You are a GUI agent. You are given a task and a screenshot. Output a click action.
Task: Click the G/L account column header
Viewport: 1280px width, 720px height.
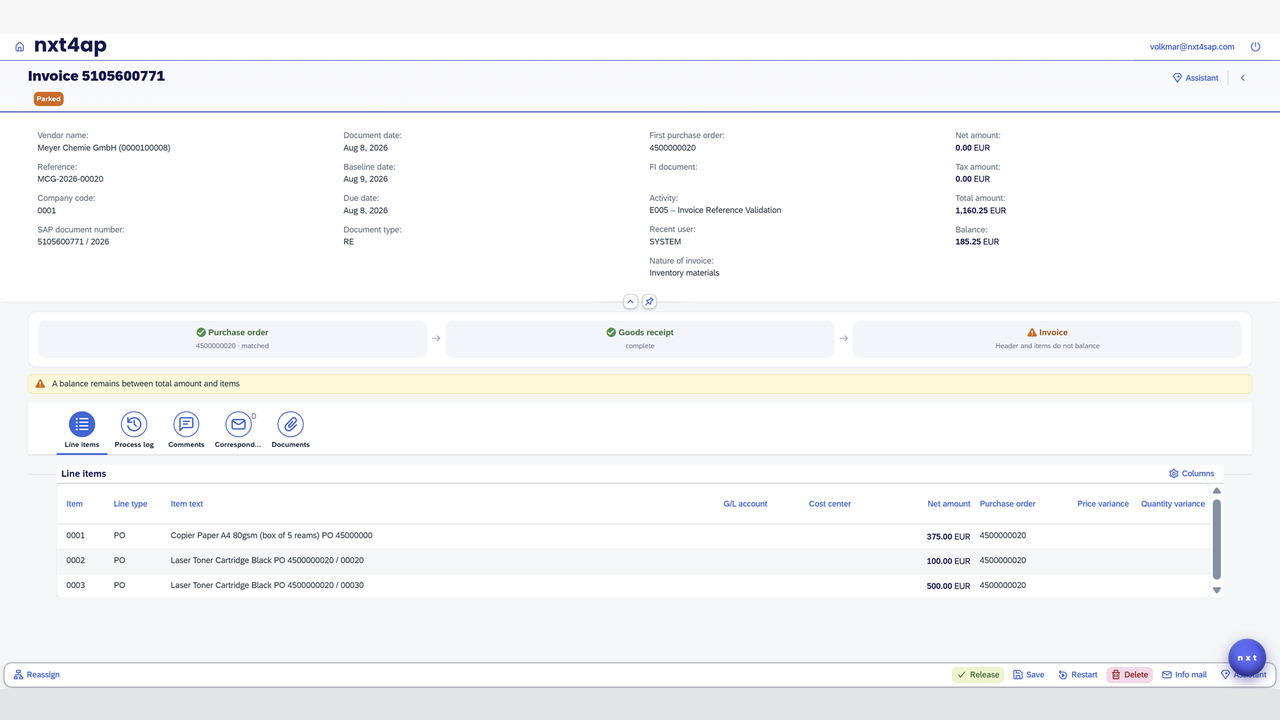click(x=745, y=504)
